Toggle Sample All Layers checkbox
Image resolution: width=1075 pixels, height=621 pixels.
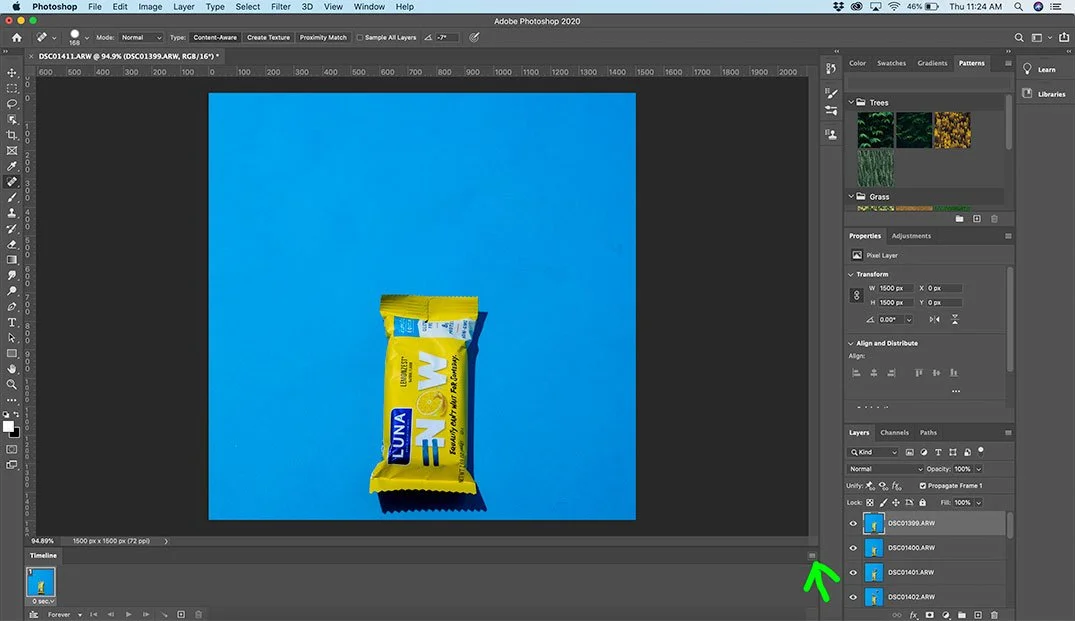pos(359,38)
